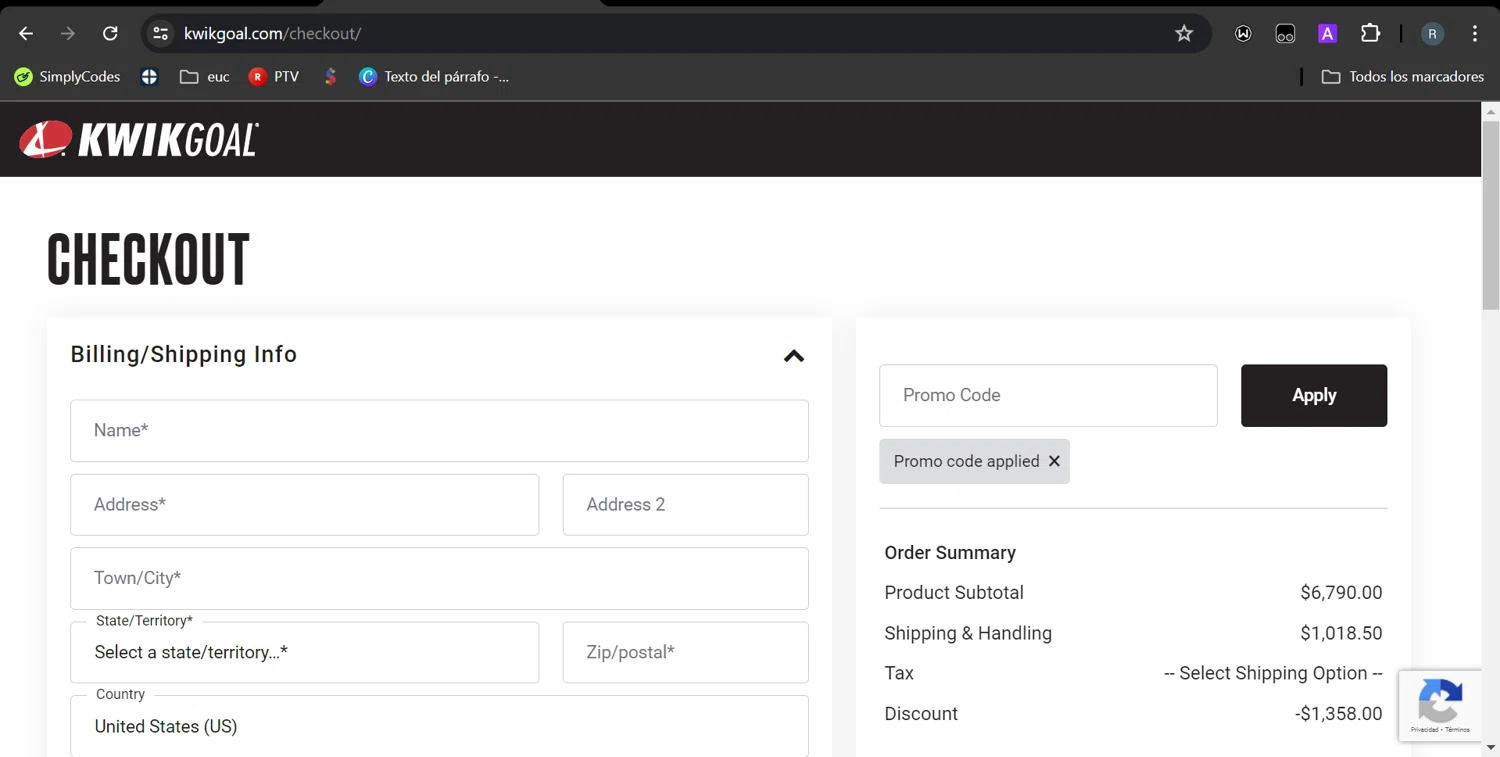Screen dimensions: 1500x757
Task: Bookmark this page with the star icon
Action: coord(1184,34)
